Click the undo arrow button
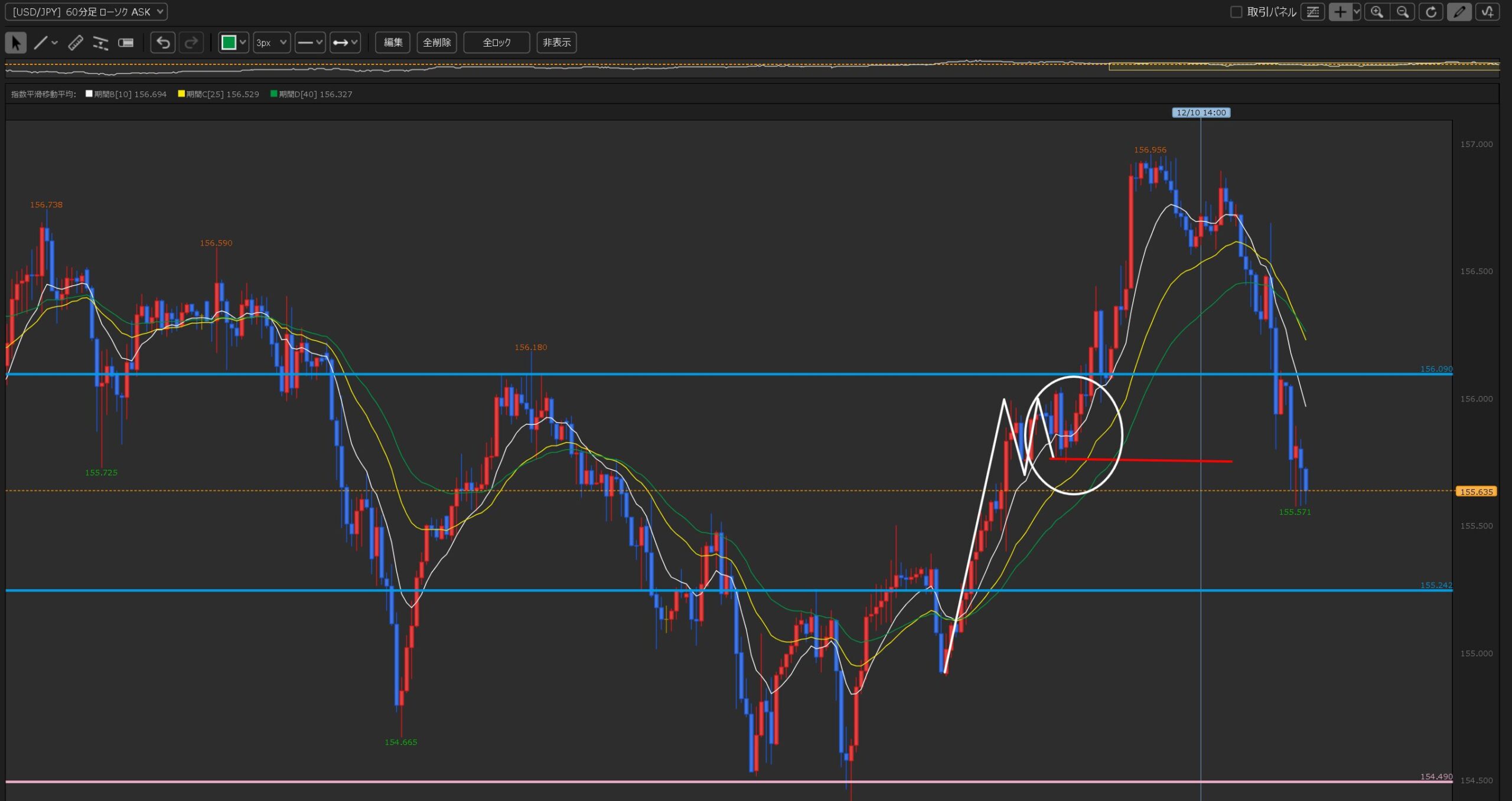The height and width of the screenshot is (801, 1512). point(163,42)
